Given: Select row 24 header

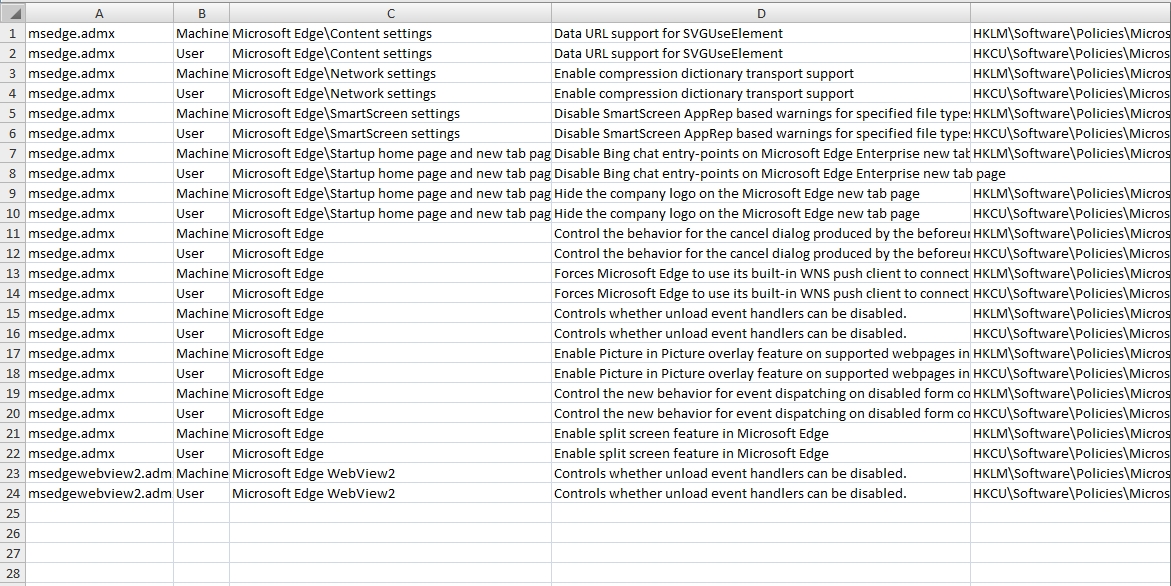Looking at the screenshot, I should 13,493.
